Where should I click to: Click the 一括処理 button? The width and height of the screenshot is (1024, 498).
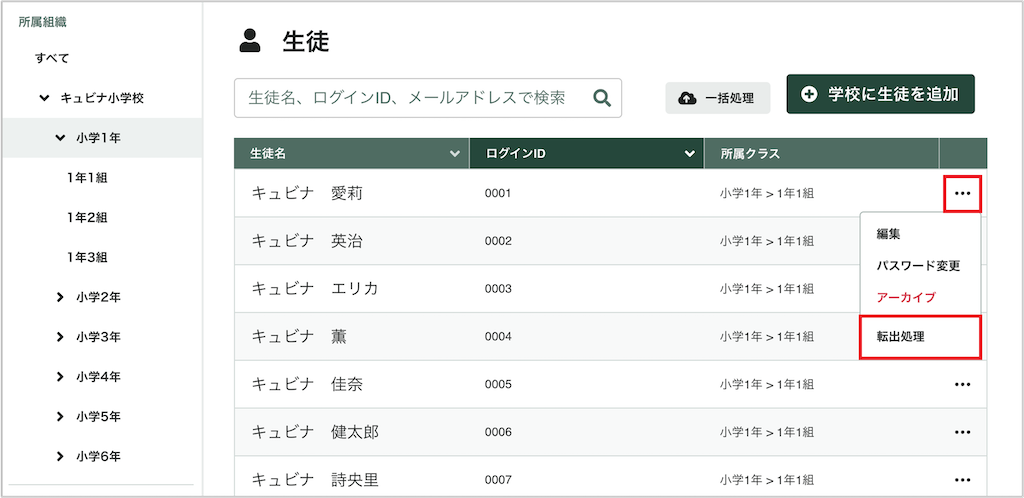pos(718,99)
